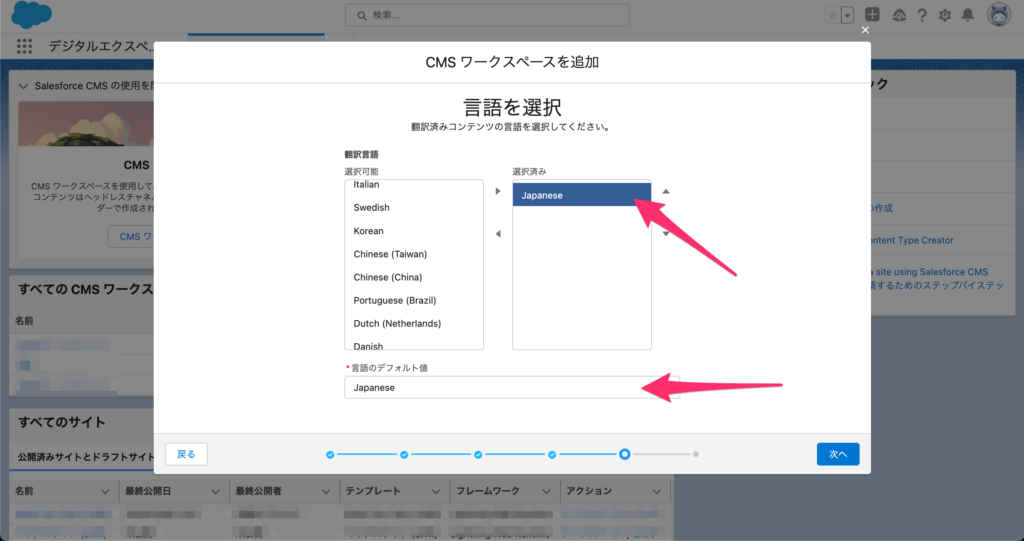The image size is (1024, 541).
Task: Open the setup gear icon
Action: click(945, 15)
